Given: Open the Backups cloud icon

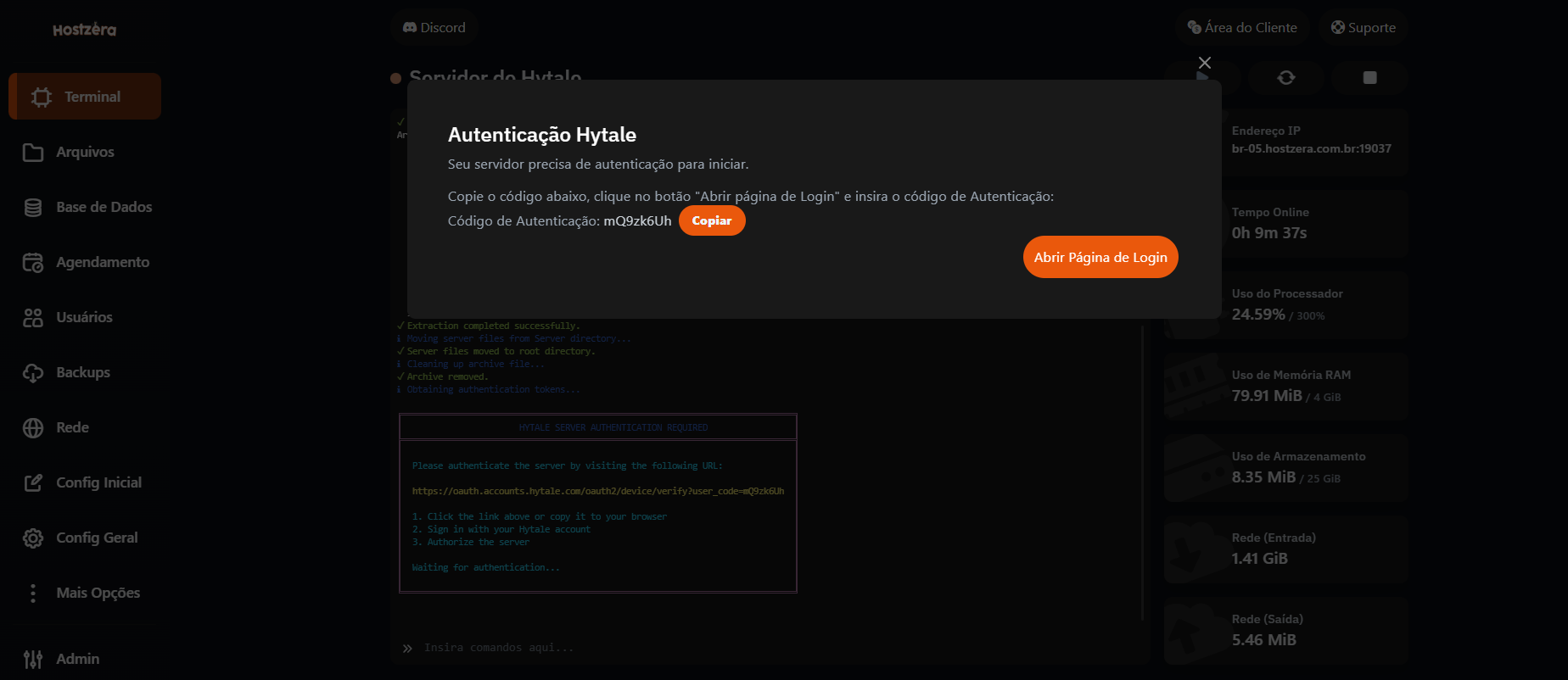Looking at the screenshot, I should (33, 373).
